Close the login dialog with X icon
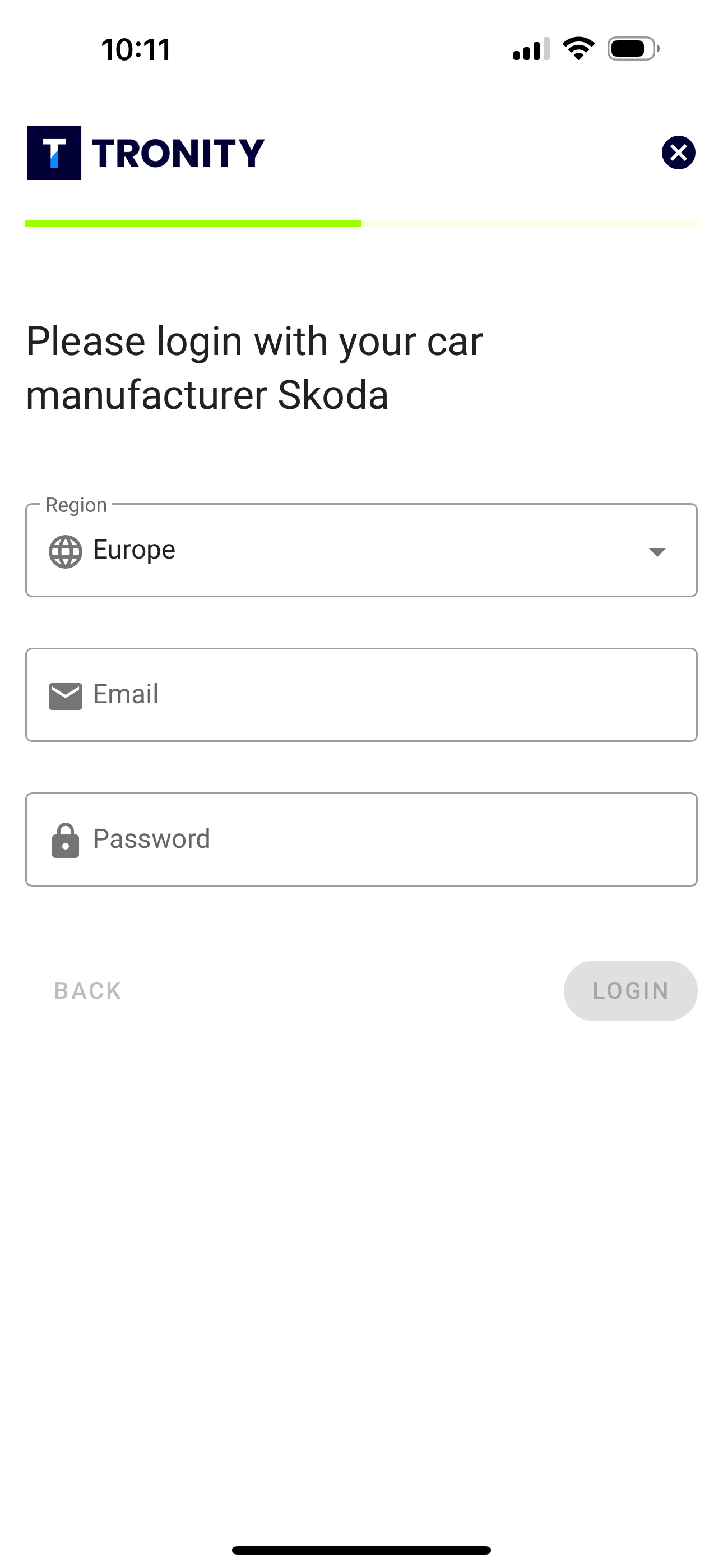Viewport: 723px width, 1568px height. point(679,152)
